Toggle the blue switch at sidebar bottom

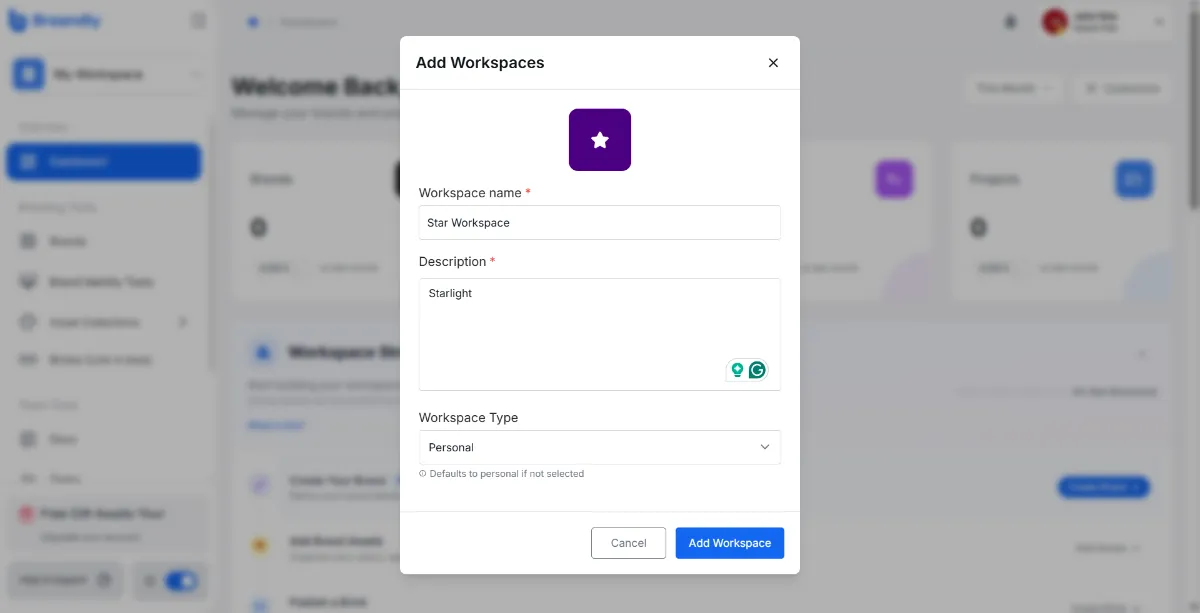tap(181, 580)
